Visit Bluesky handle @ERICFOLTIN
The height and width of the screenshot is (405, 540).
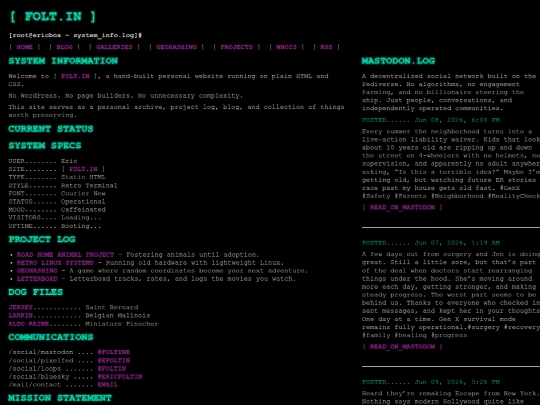pos(120,377)
